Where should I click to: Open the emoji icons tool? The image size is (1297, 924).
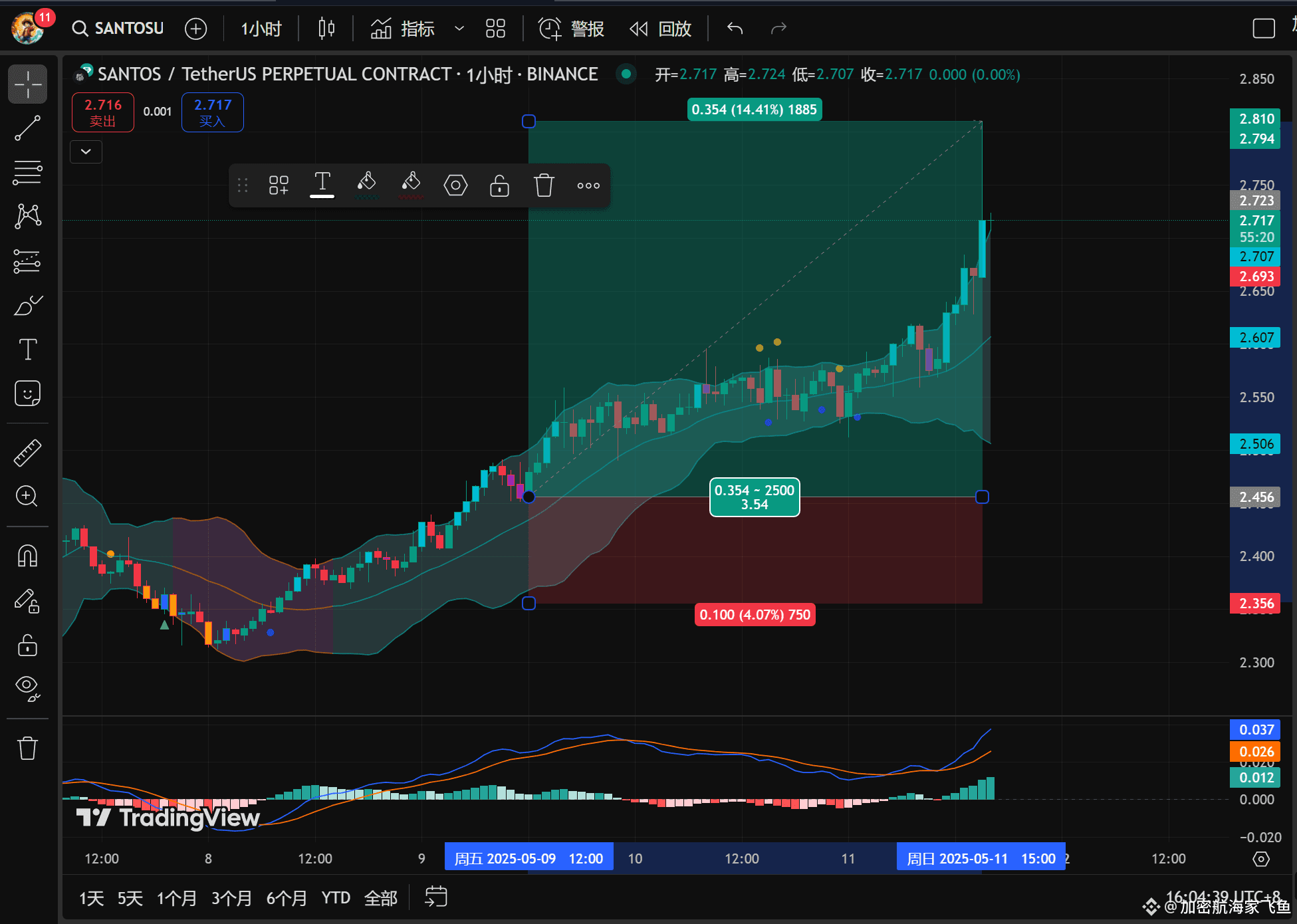[28, 394]
